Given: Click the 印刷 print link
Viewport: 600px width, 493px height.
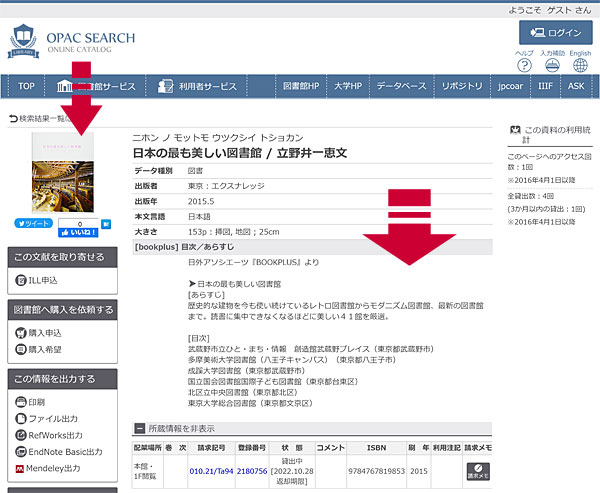Looking at the screenshot, I should (37, 402).
